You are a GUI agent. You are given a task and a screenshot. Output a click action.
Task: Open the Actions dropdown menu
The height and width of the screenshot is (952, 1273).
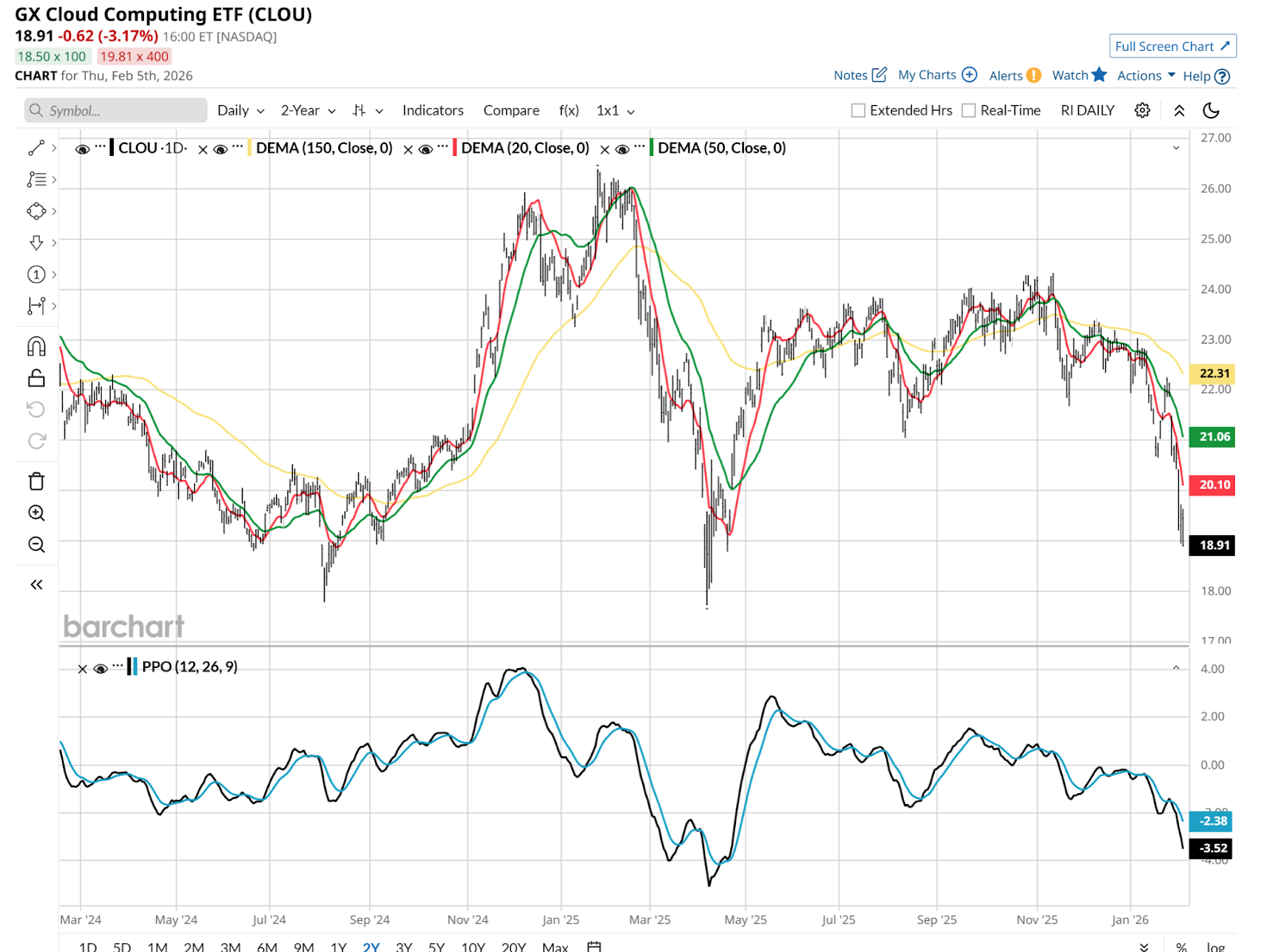pyautogui.click(x=1146, y=76)
